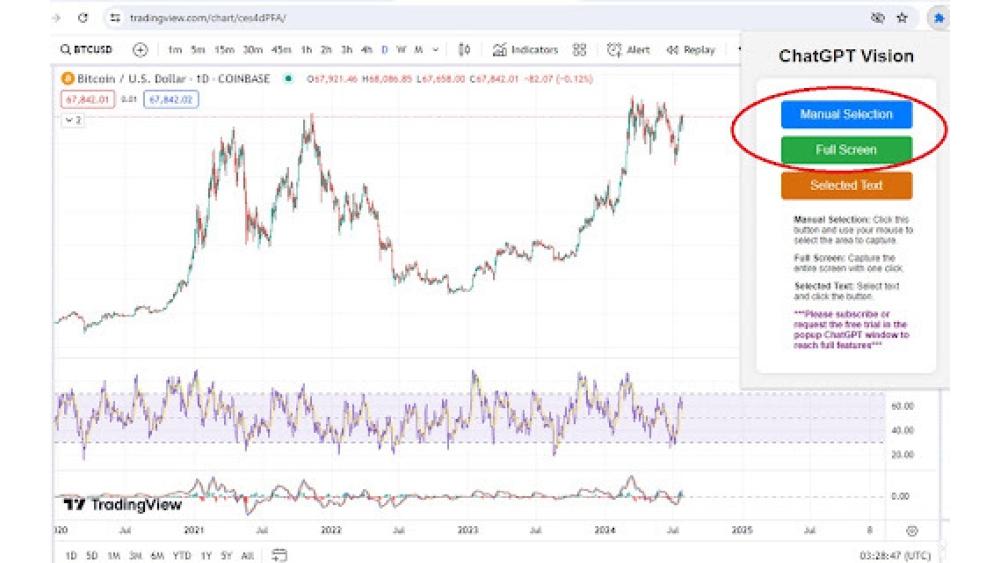The image size is (1000, 563).
Task: Expand the collapsed indicator legend chevron
Action: coord(72,120)
